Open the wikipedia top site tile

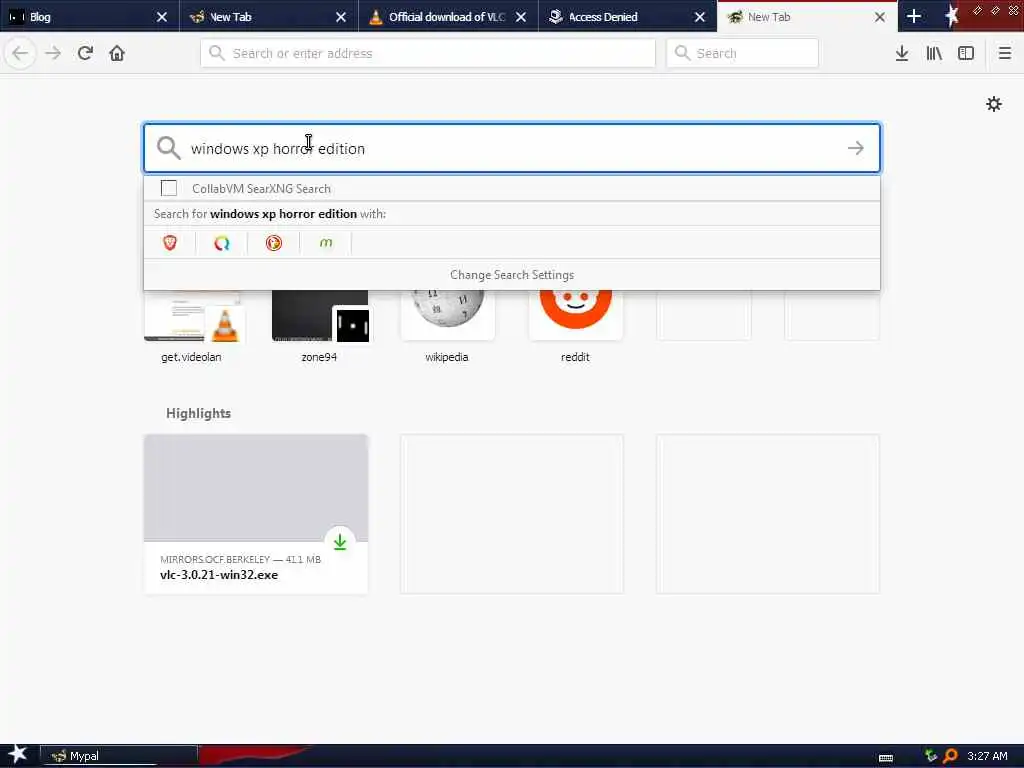click(447, 327)
